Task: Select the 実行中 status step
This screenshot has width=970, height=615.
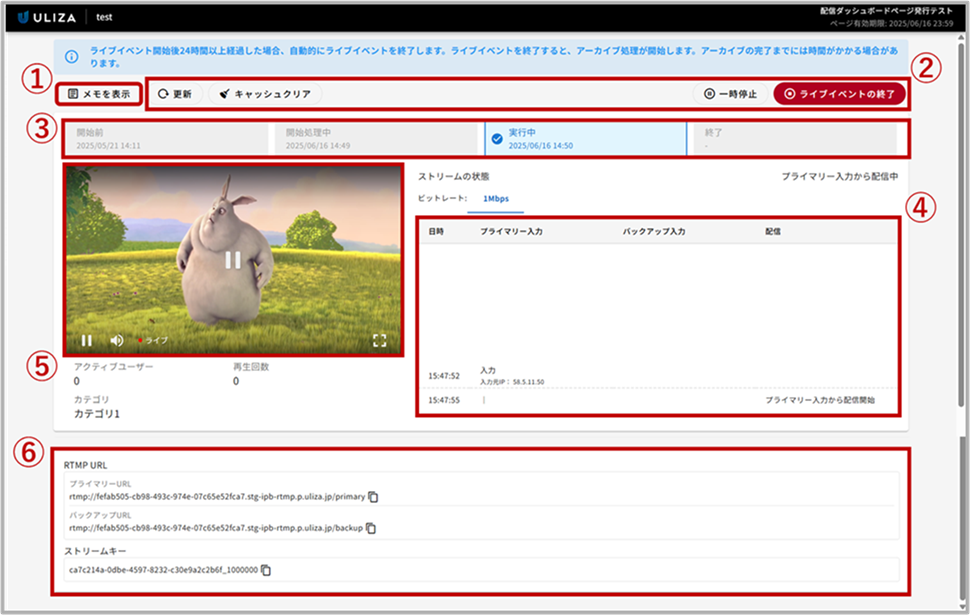Action: point(586,139)
